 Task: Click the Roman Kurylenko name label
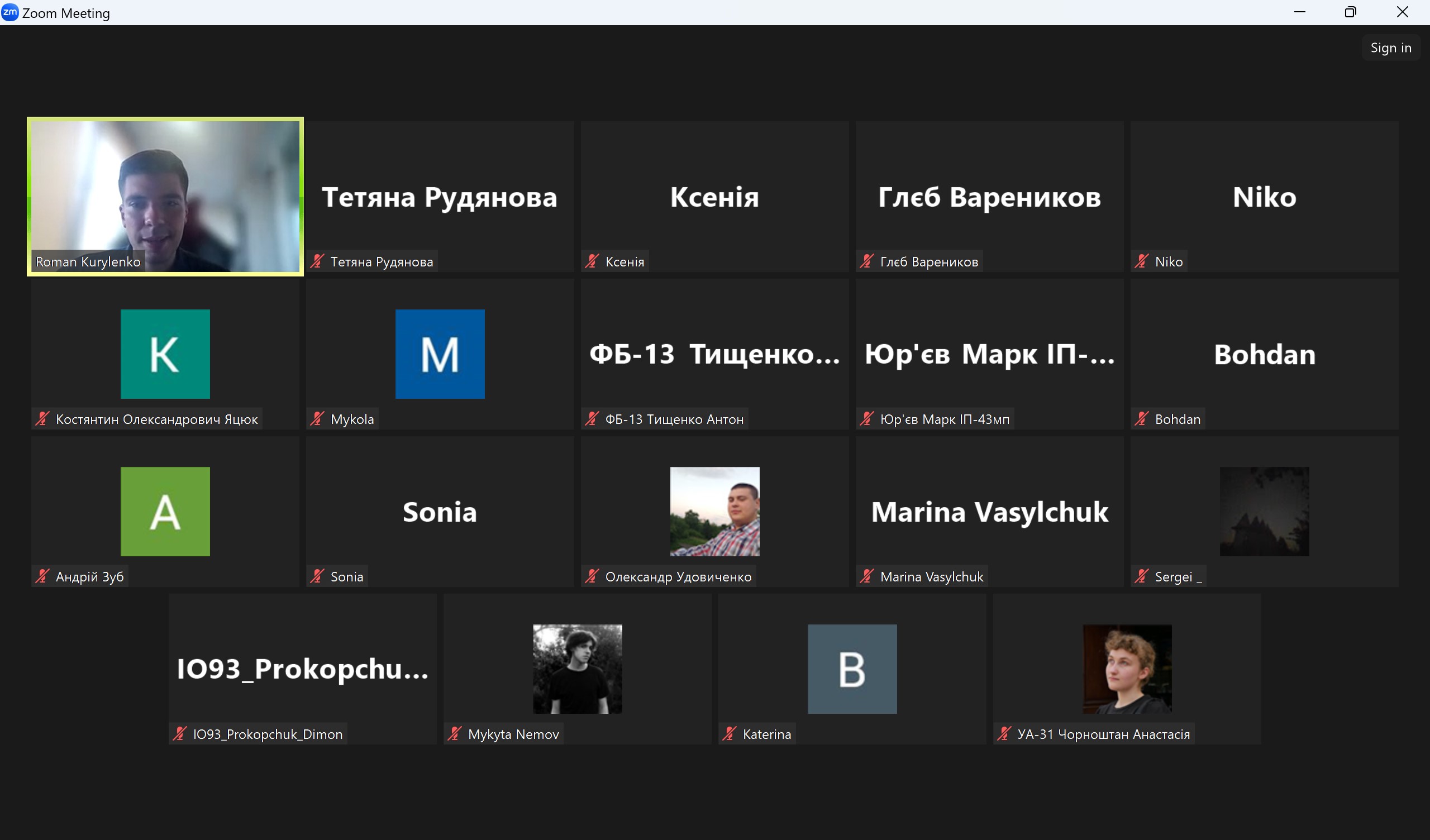(88, 261)
